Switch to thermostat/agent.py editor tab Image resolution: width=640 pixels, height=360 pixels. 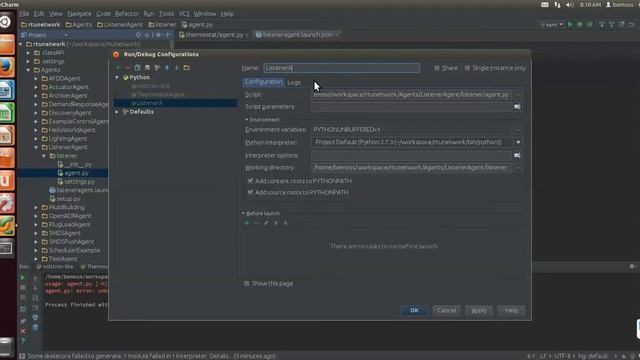click(213, 35)
